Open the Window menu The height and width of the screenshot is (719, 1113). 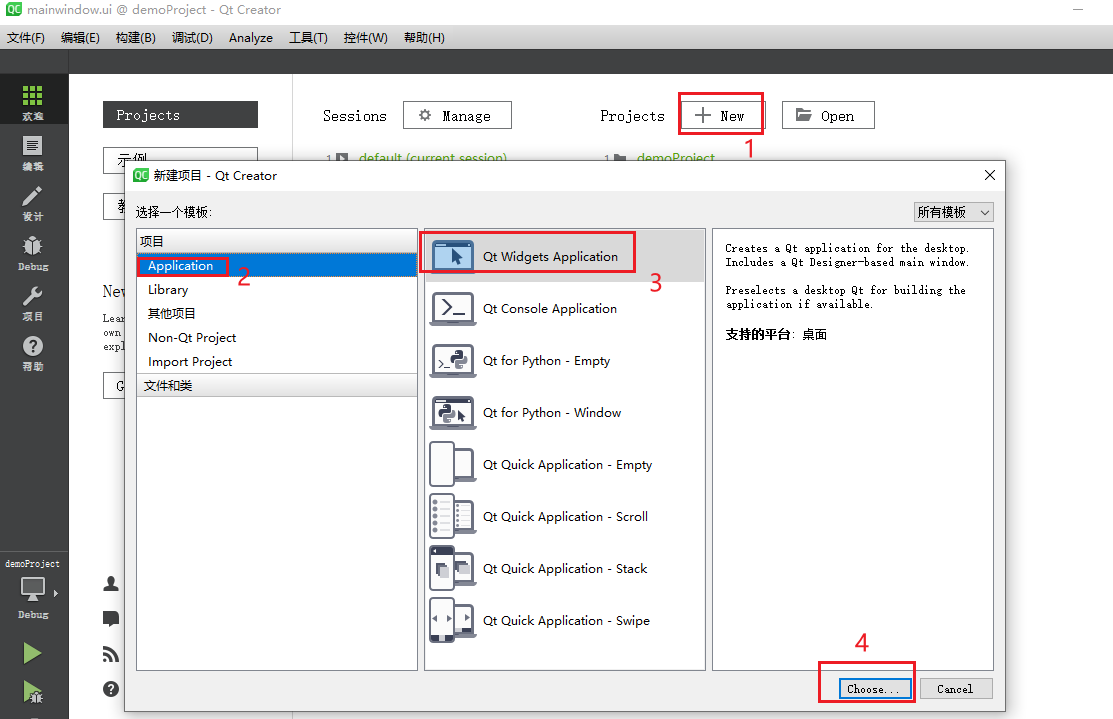[366, 38]
